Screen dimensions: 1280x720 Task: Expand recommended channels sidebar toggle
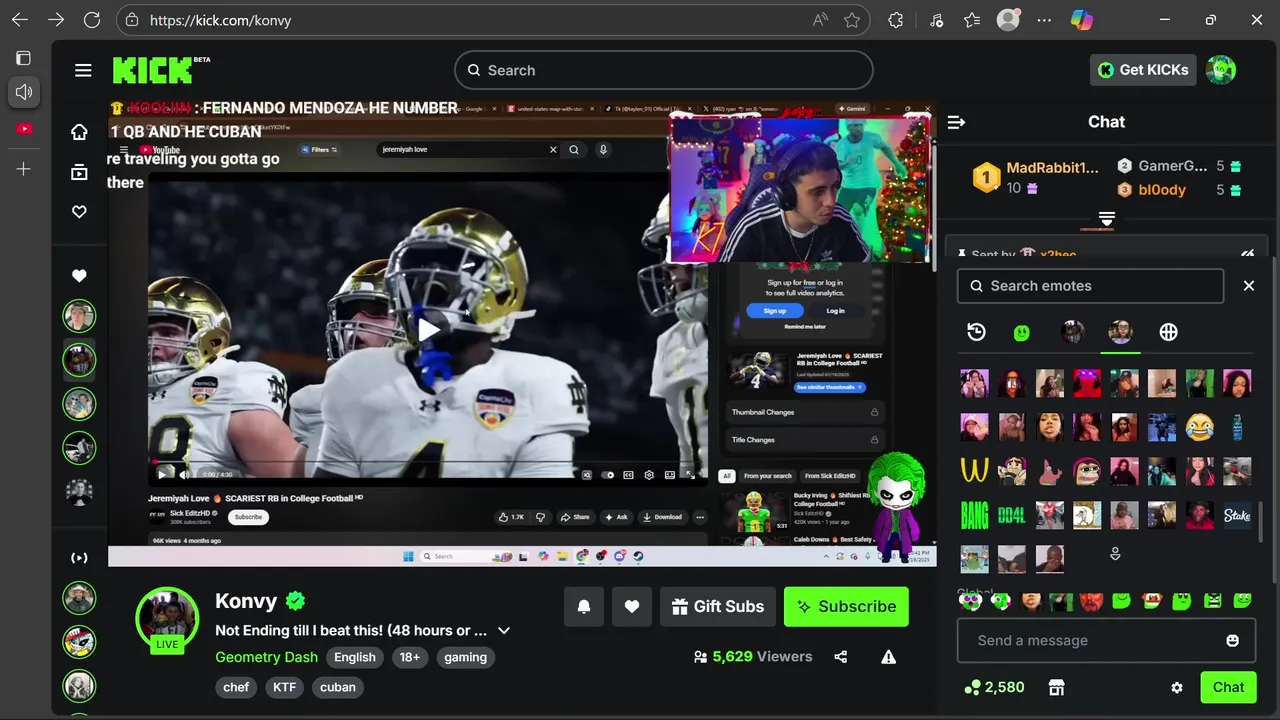[x=79, y=558]
